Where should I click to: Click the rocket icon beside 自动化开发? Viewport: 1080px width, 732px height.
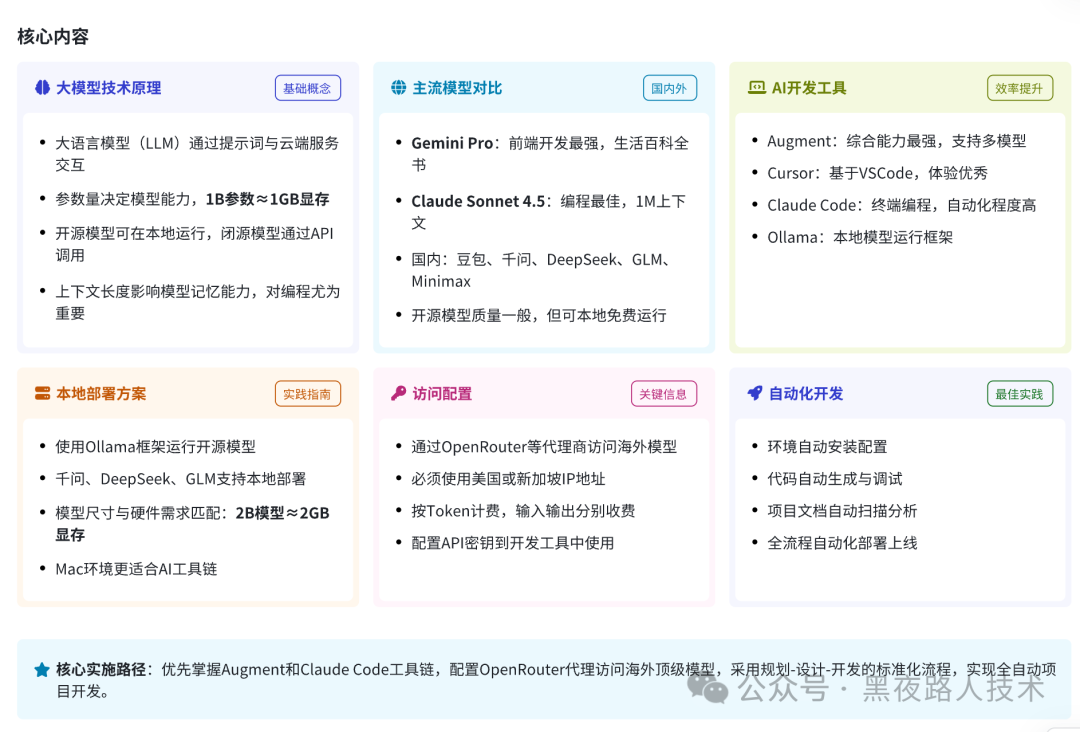[x=755, y=393]
